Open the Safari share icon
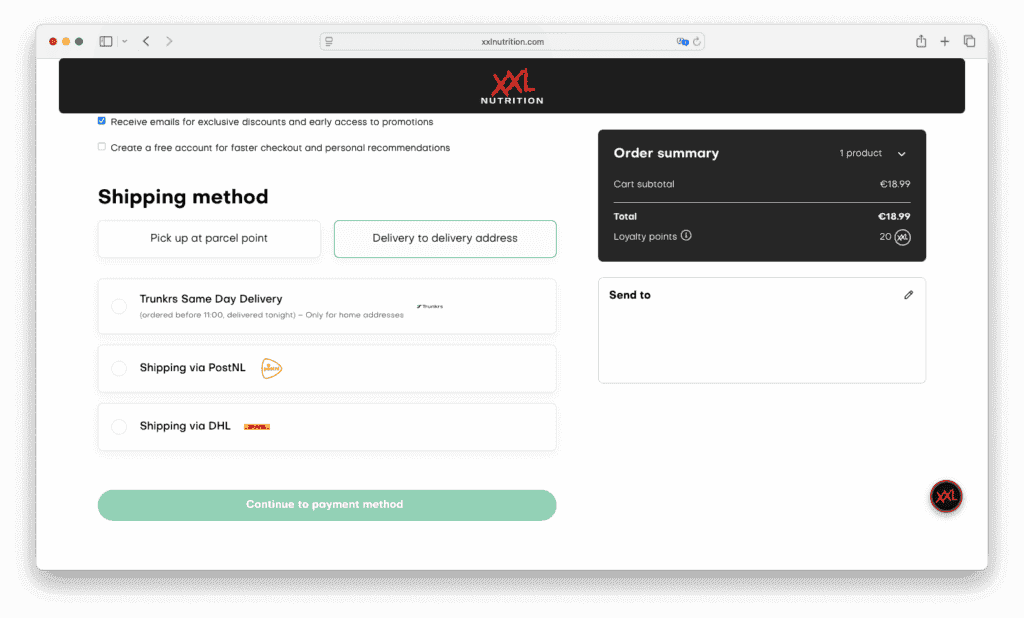The height and width of the screenshot is (618, 1024). click(x=921, y=41)
